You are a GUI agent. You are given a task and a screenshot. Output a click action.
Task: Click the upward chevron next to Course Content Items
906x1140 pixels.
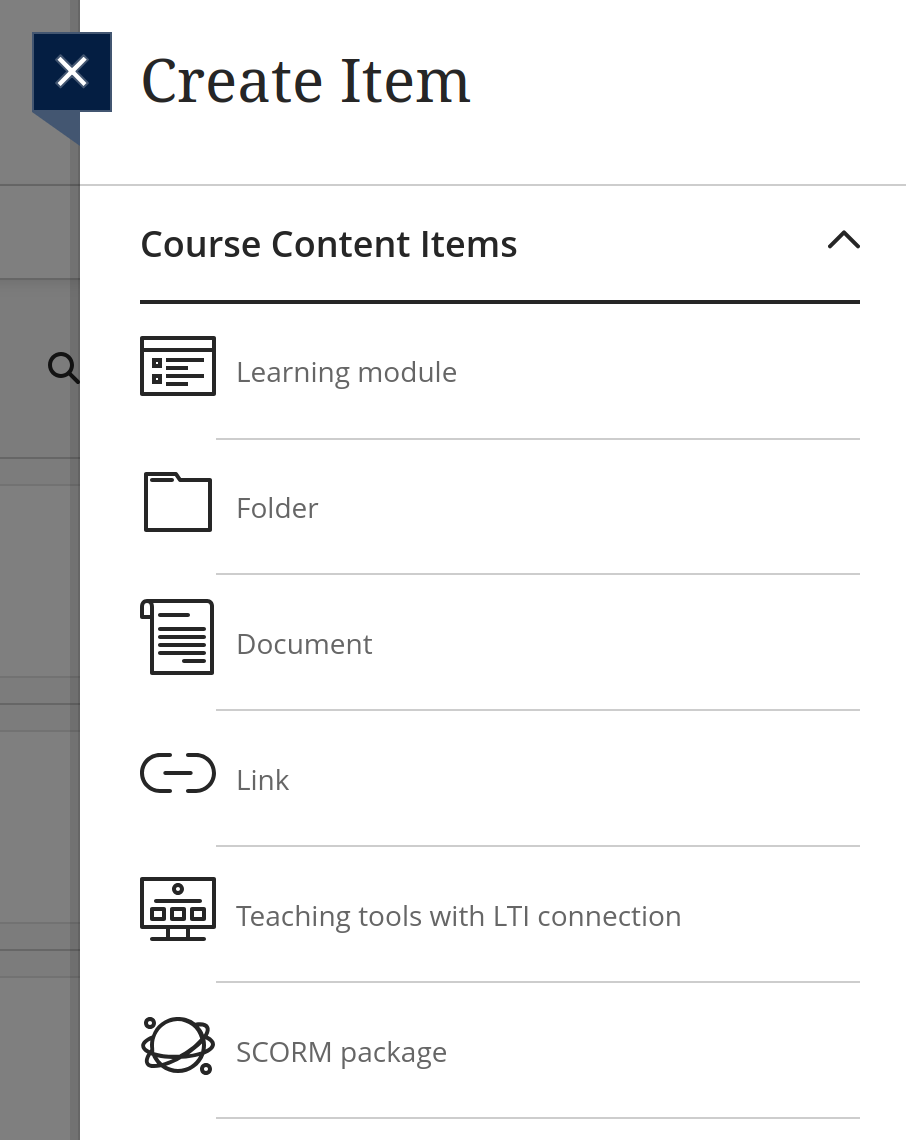pos(844,241)
